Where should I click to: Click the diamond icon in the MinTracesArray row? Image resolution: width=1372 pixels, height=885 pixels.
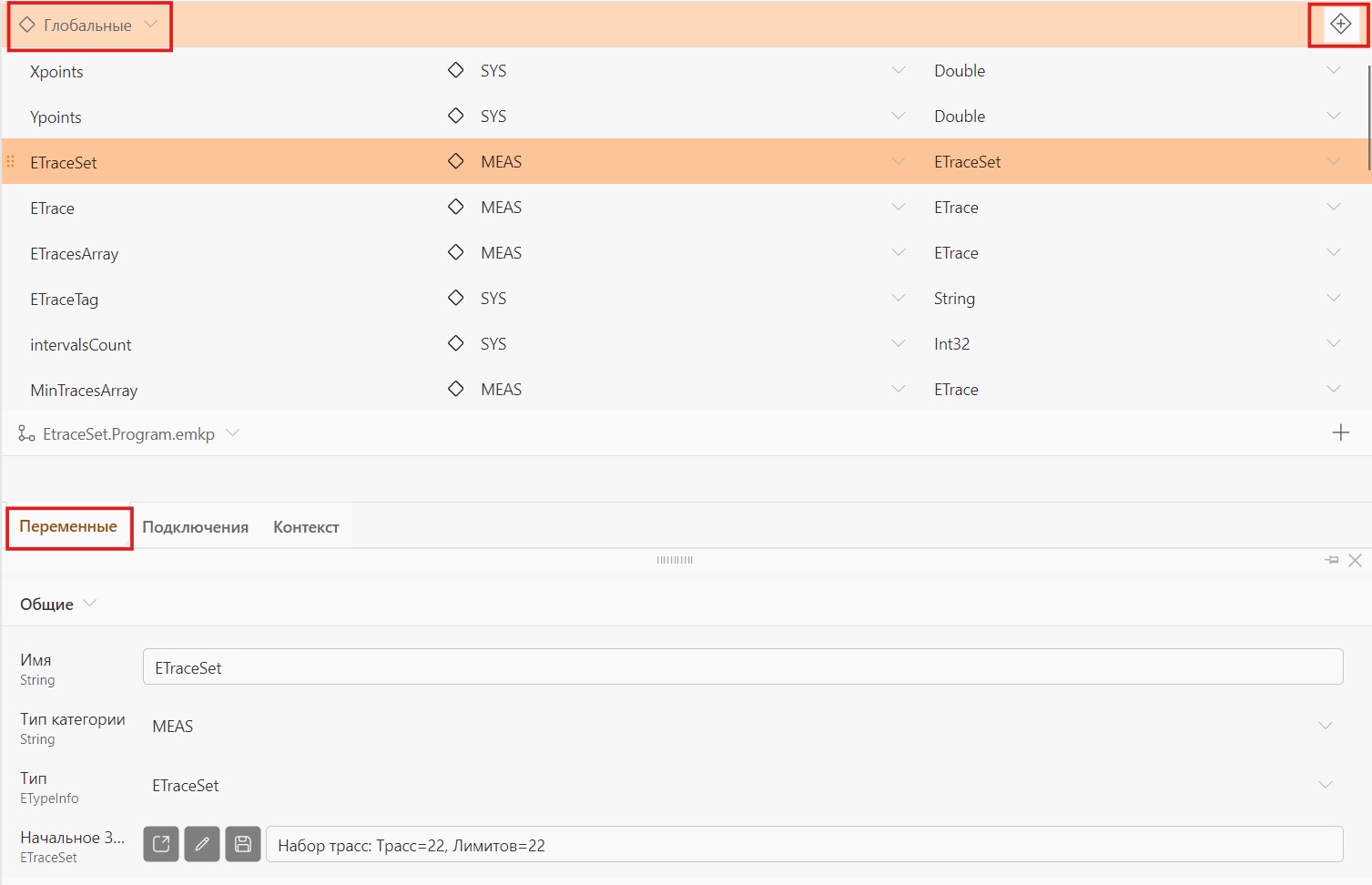[x=456, y=389]
